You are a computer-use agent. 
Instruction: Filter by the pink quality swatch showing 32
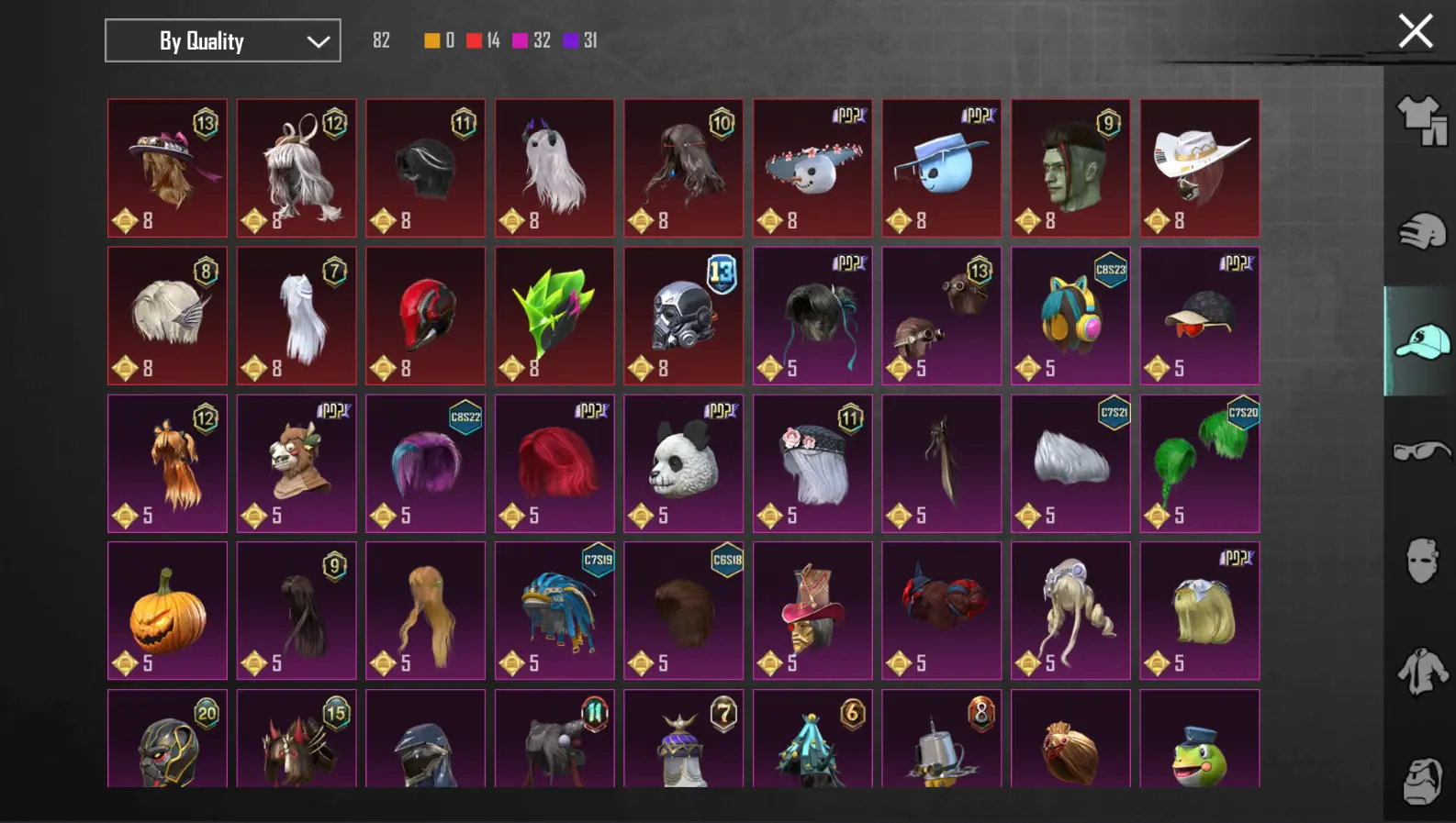point(520,40)
